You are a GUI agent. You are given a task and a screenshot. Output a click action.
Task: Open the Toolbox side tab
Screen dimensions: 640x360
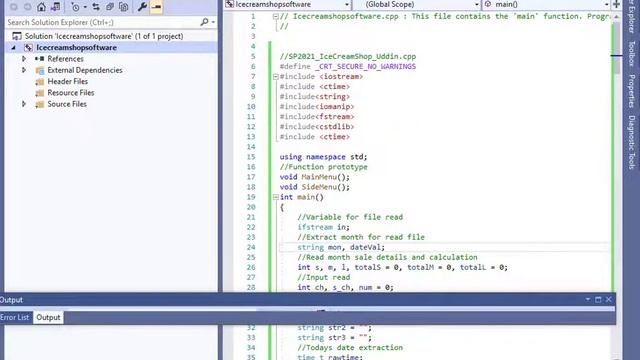point(631,53)
